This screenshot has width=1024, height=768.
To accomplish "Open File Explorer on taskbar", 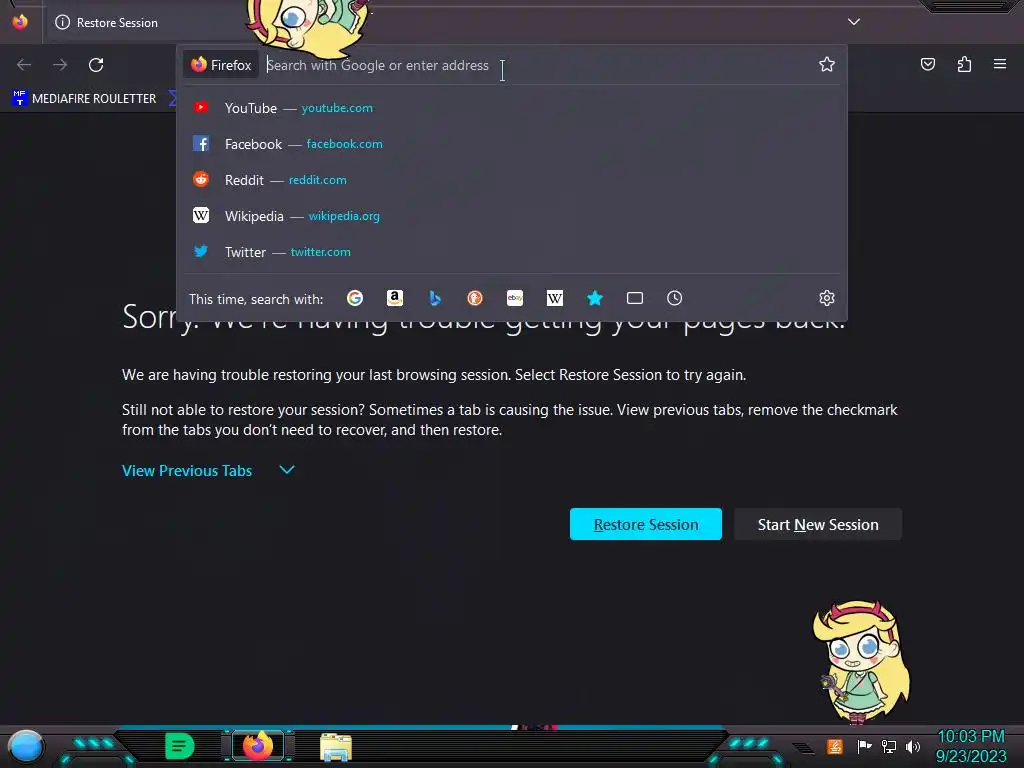I will (x=336, y=746).
